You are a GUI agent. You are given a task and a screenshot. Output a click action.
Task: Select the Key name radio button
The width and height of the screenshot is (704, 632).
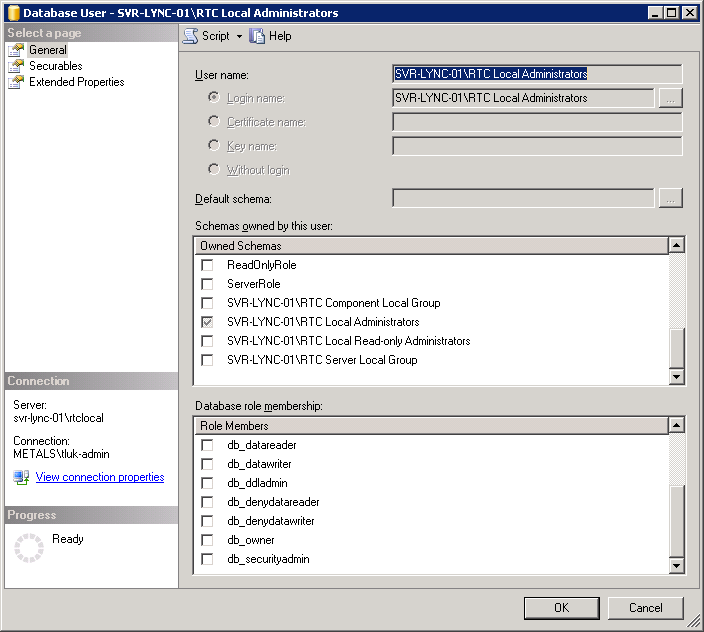tap(214, 145)
